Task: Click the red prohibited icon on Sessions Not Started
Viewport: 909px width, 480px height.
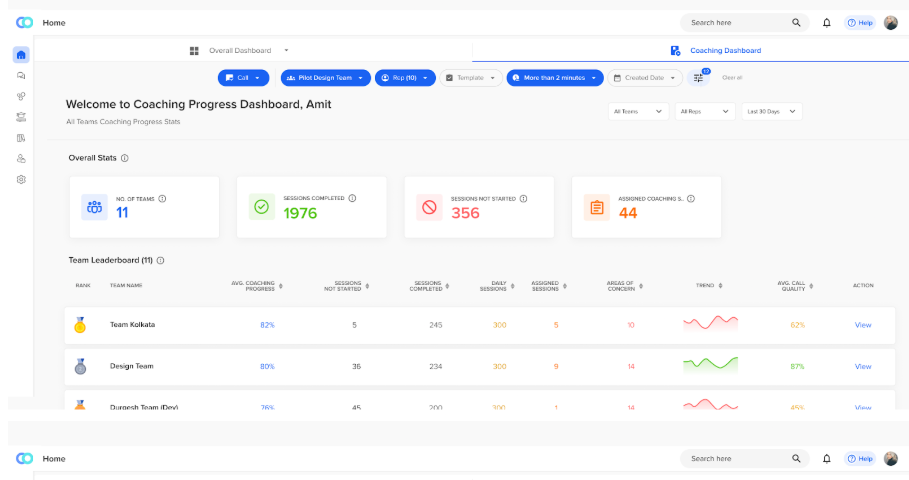Action: 429,207
